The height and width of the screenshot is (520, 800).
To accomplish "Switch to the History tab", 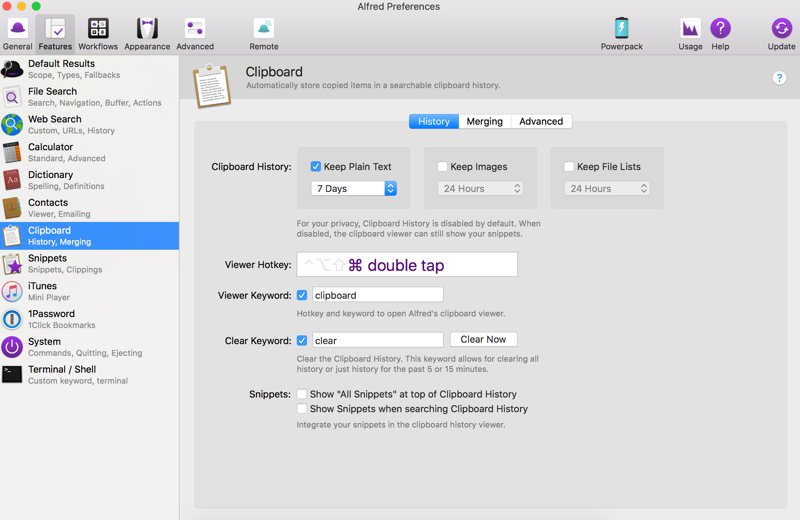I will [434, 121].
